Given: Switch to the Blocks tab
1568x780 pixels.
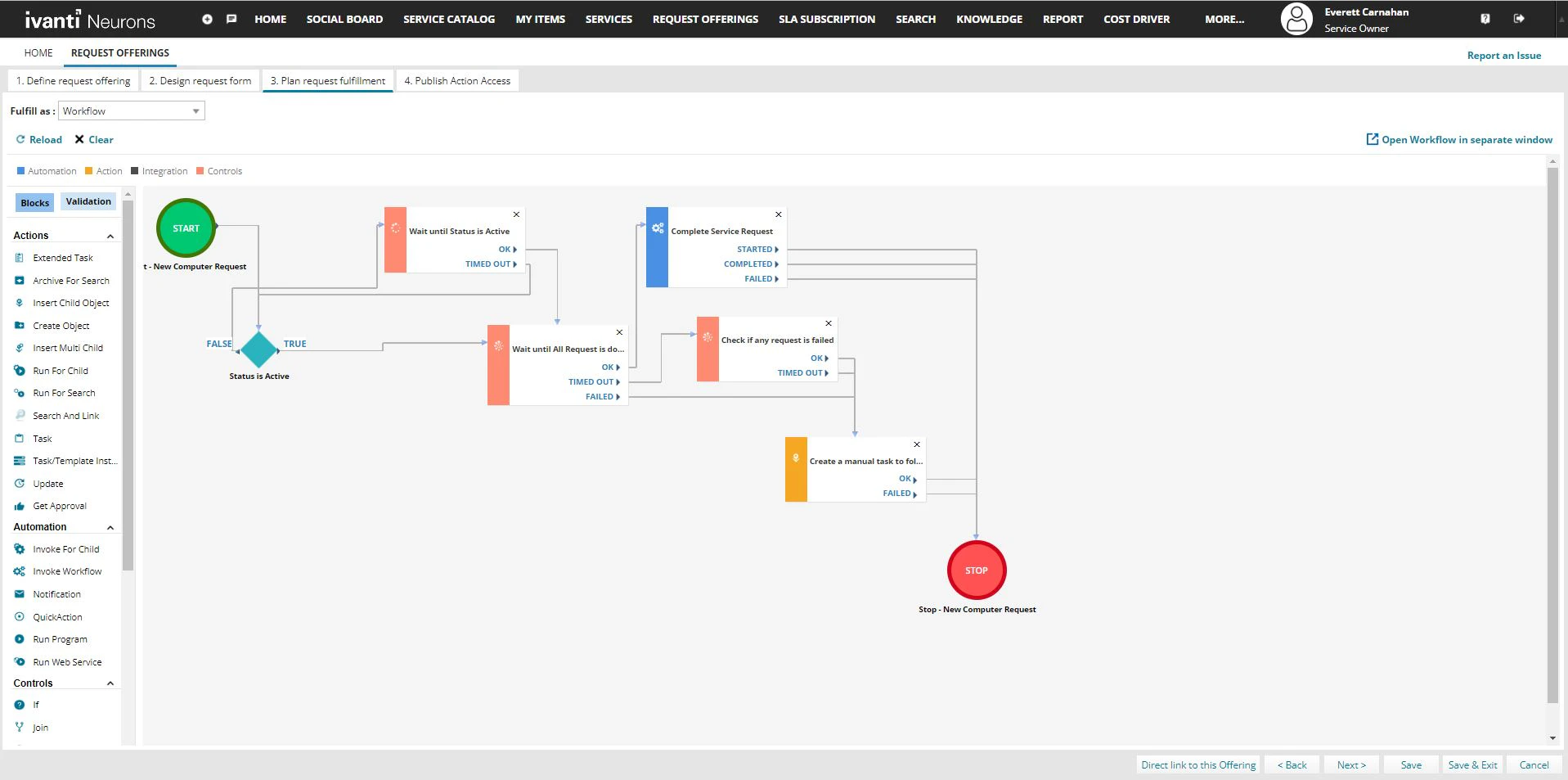Looking at the screenshot, I should [34, 202].
